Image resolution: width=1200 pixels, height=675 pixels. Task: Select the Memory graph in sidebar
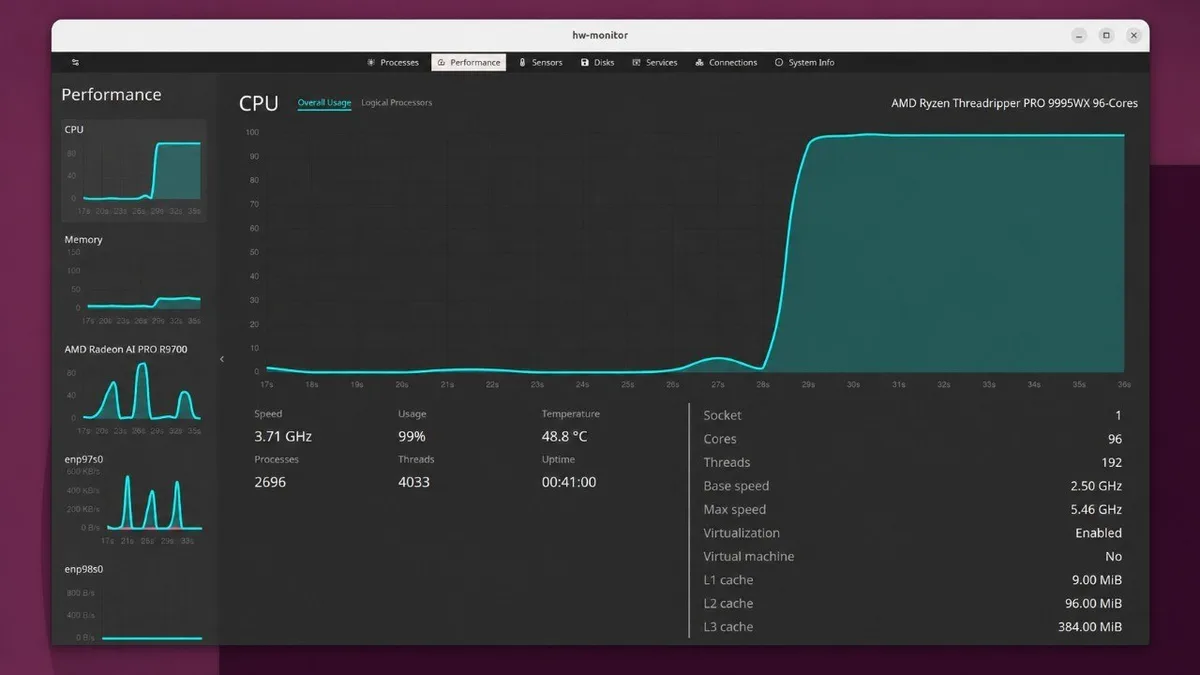click(133, 280)
